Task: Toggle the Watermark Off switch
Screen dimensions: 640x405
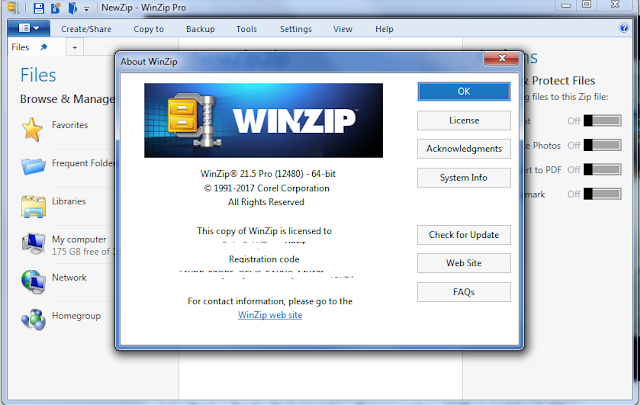Action: 602,194
